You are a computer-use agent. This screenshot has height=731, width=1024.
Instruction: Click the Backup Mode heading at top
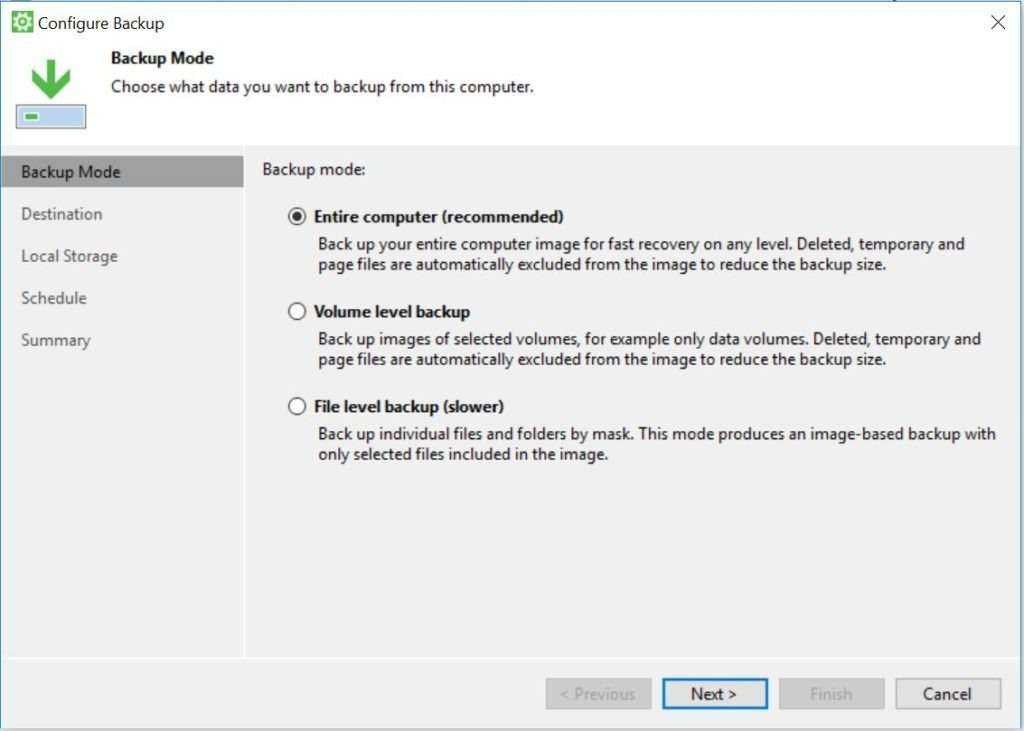tap(162, 58)
